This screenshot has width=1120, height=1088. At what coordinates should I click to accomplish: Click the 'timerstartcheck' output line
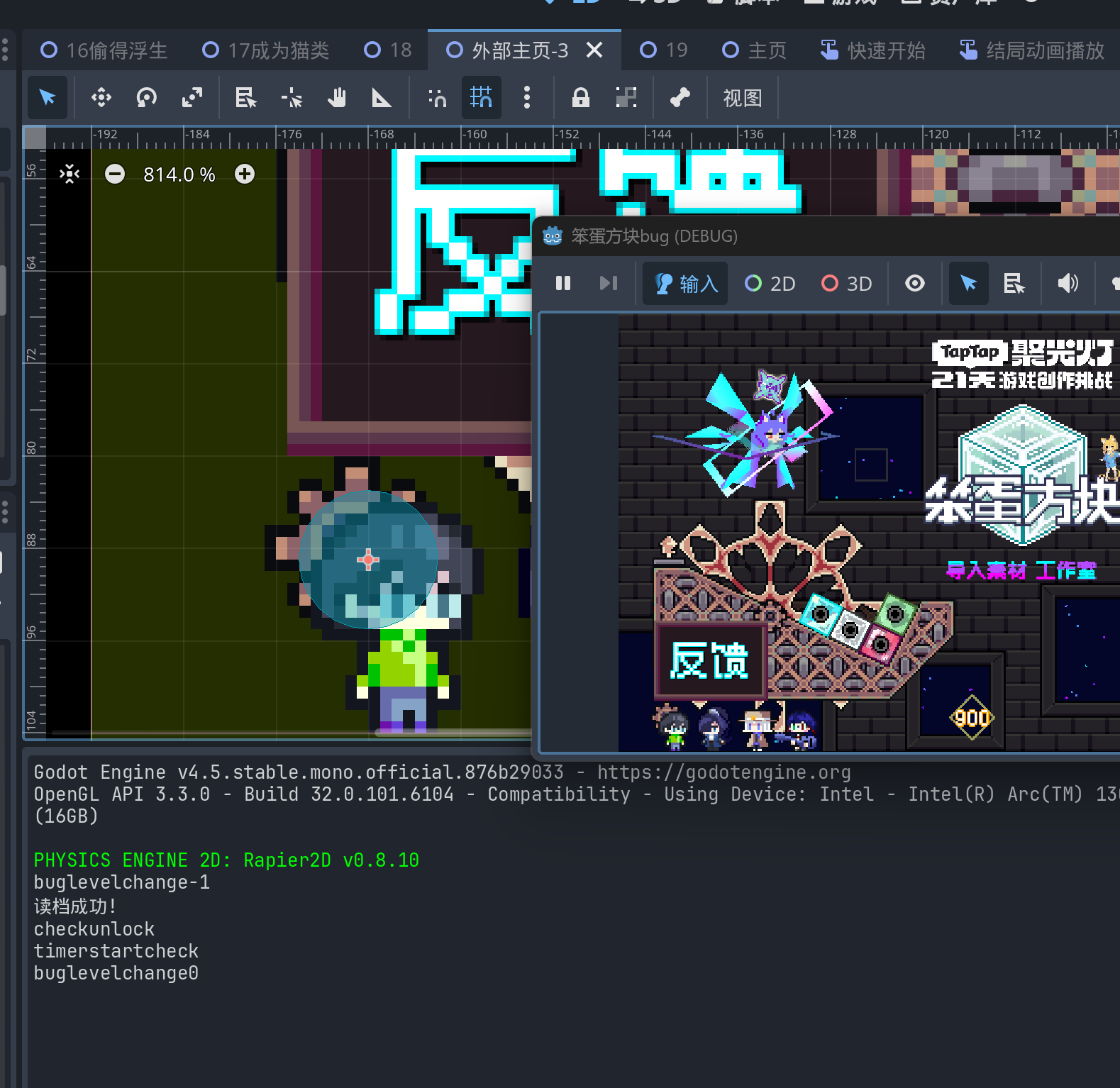(x=116, y=951)
